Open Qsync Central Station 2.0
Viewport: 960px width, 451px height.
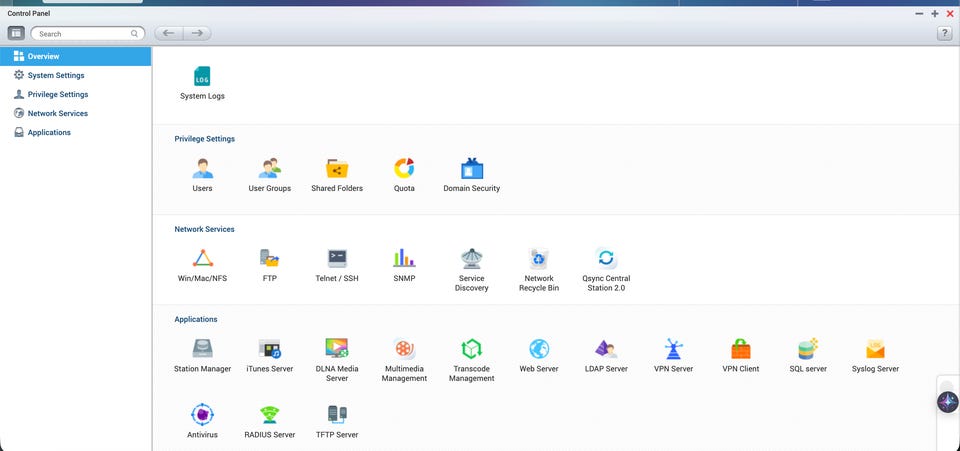coord(606,259)
